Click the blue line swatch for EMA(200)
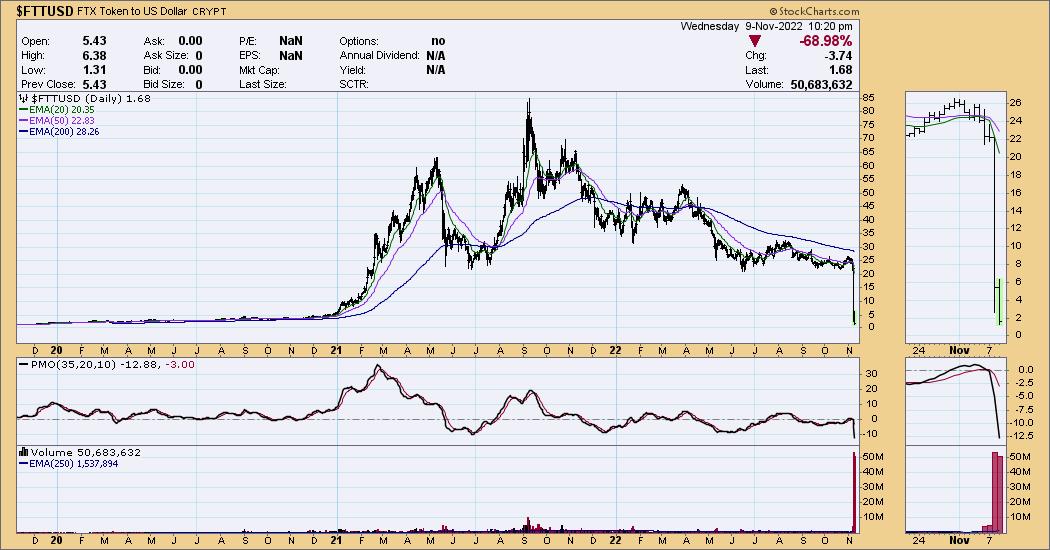The width and height of the screenshot is (1050, 550). (23, 132)
